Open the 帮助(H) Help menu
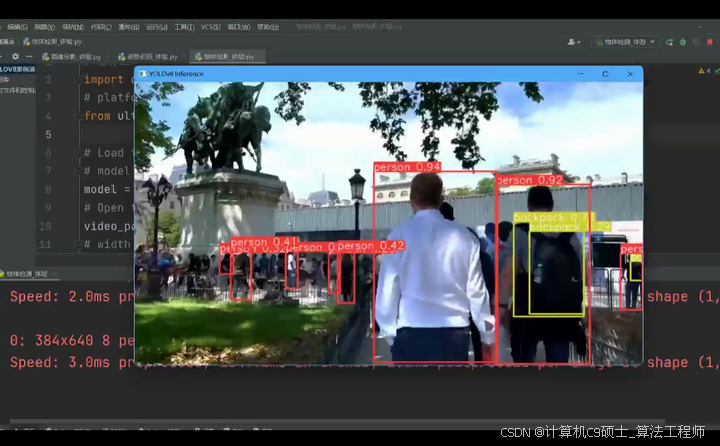This screenshot has width=720, height=446. pos(268,27)
